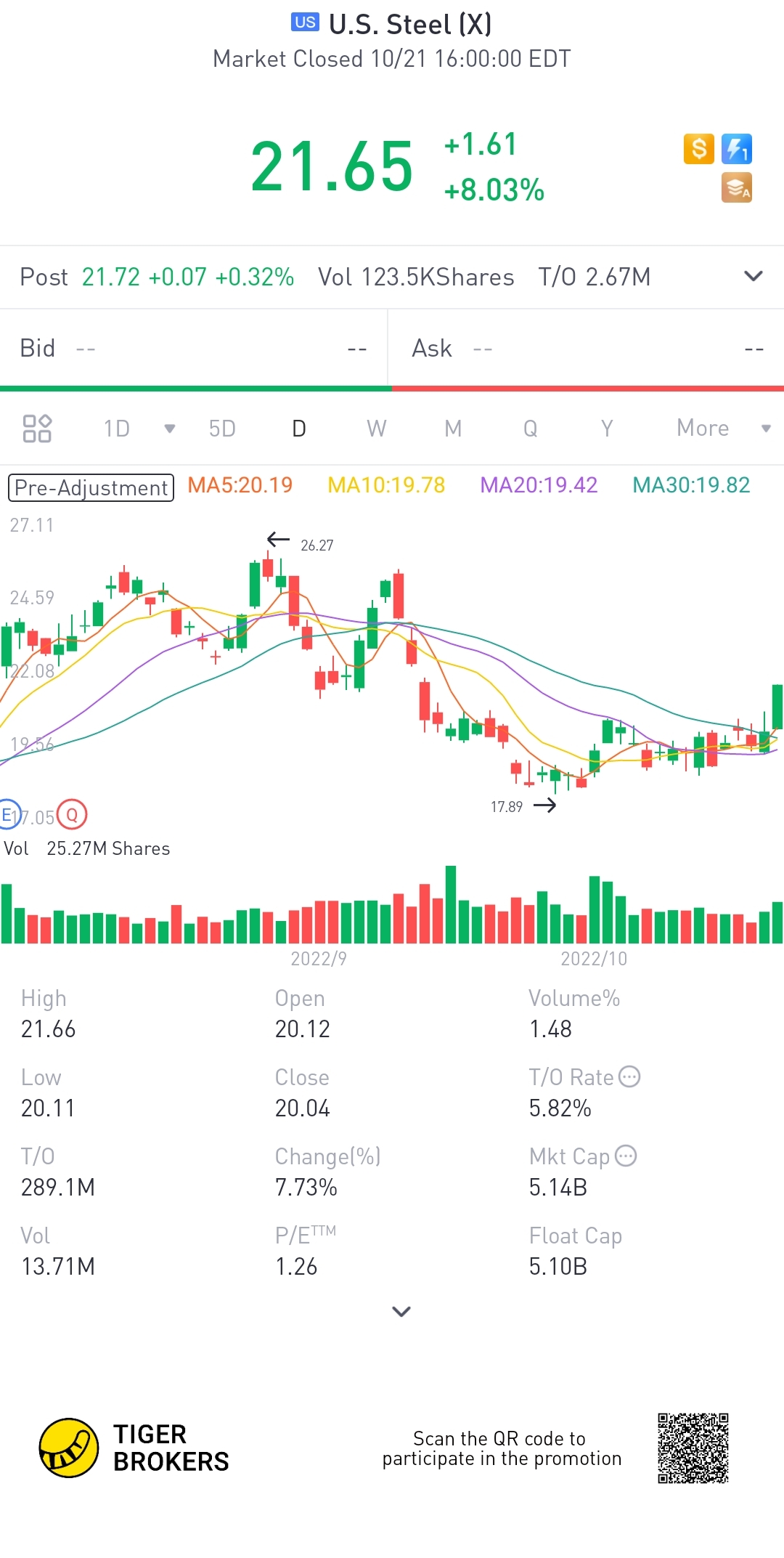
Task: Tap the P/E TTM 1.26 value
Action: (x=296, y=1267)
